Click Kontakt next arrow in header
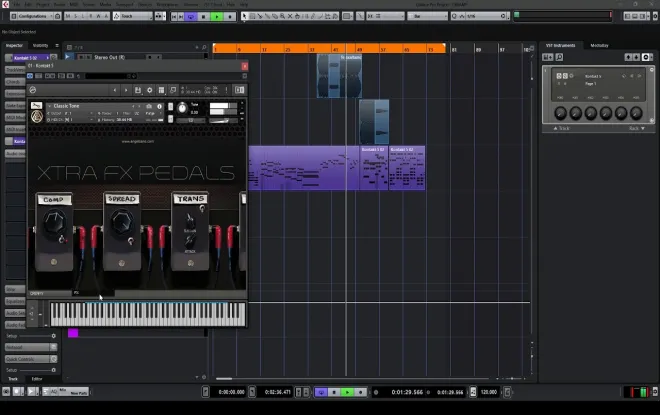Image resolution: width=660 pixels, height=415 pixels. 126,90
